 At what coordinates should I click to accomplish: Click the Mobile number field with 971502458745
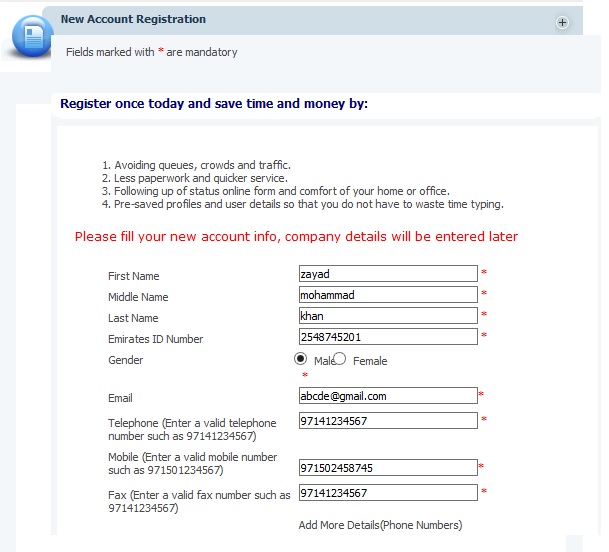[x=388, y=467]
